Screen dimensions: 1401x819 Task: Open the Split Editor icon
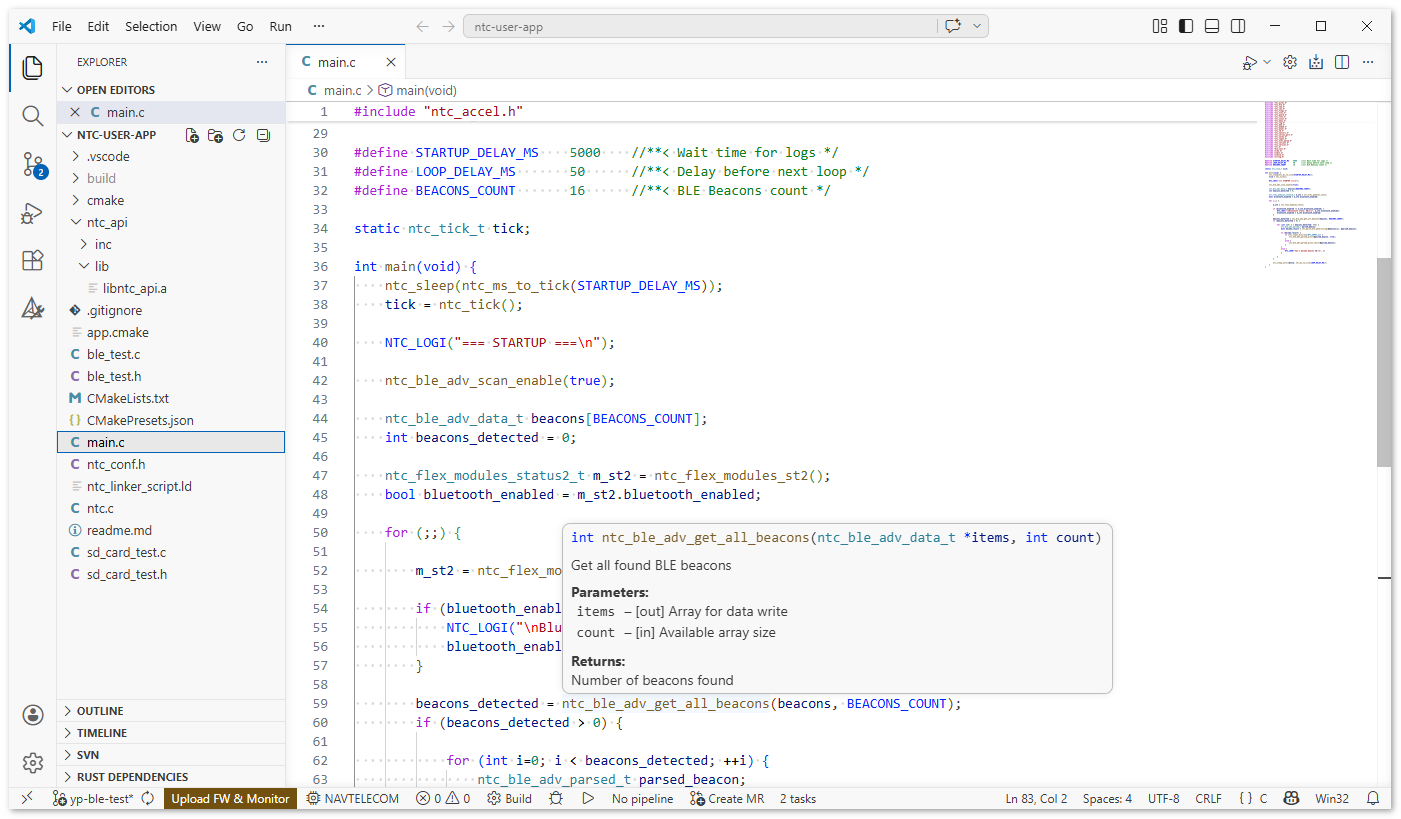click(x=1341, y=61)
